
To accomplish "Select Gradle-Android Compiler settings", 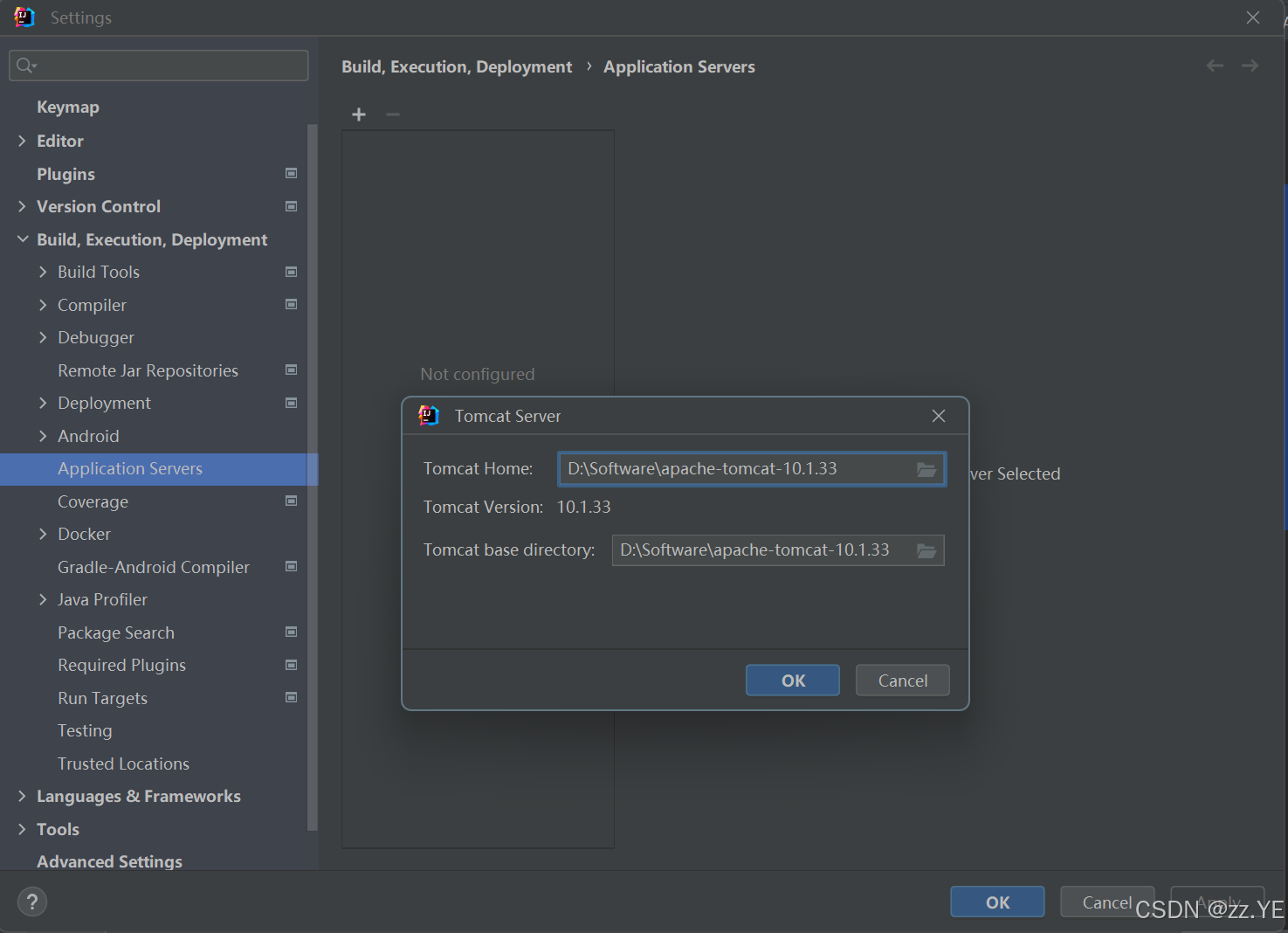I will click(154, 567).
